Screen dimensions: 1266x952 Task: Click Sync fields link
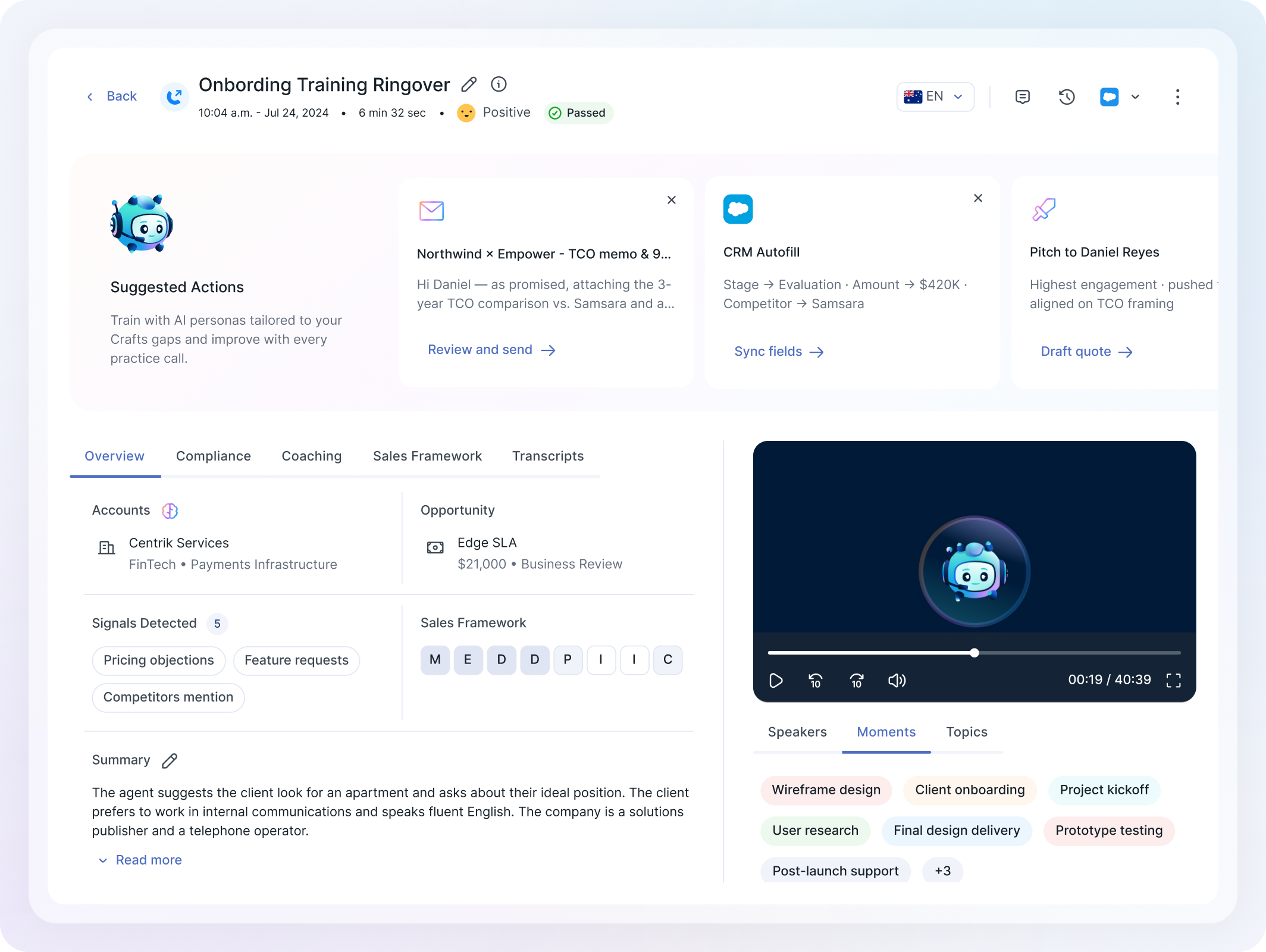click(x=779, y=352)
